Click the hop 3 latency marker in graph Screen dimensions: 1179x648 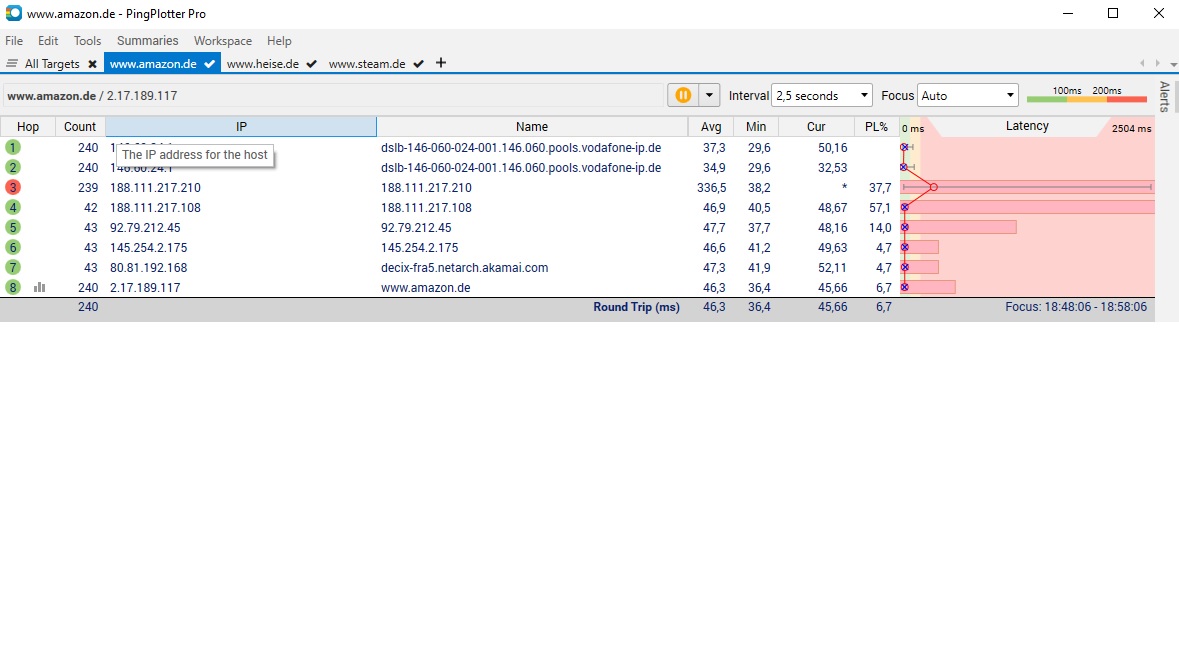point(933,187)
